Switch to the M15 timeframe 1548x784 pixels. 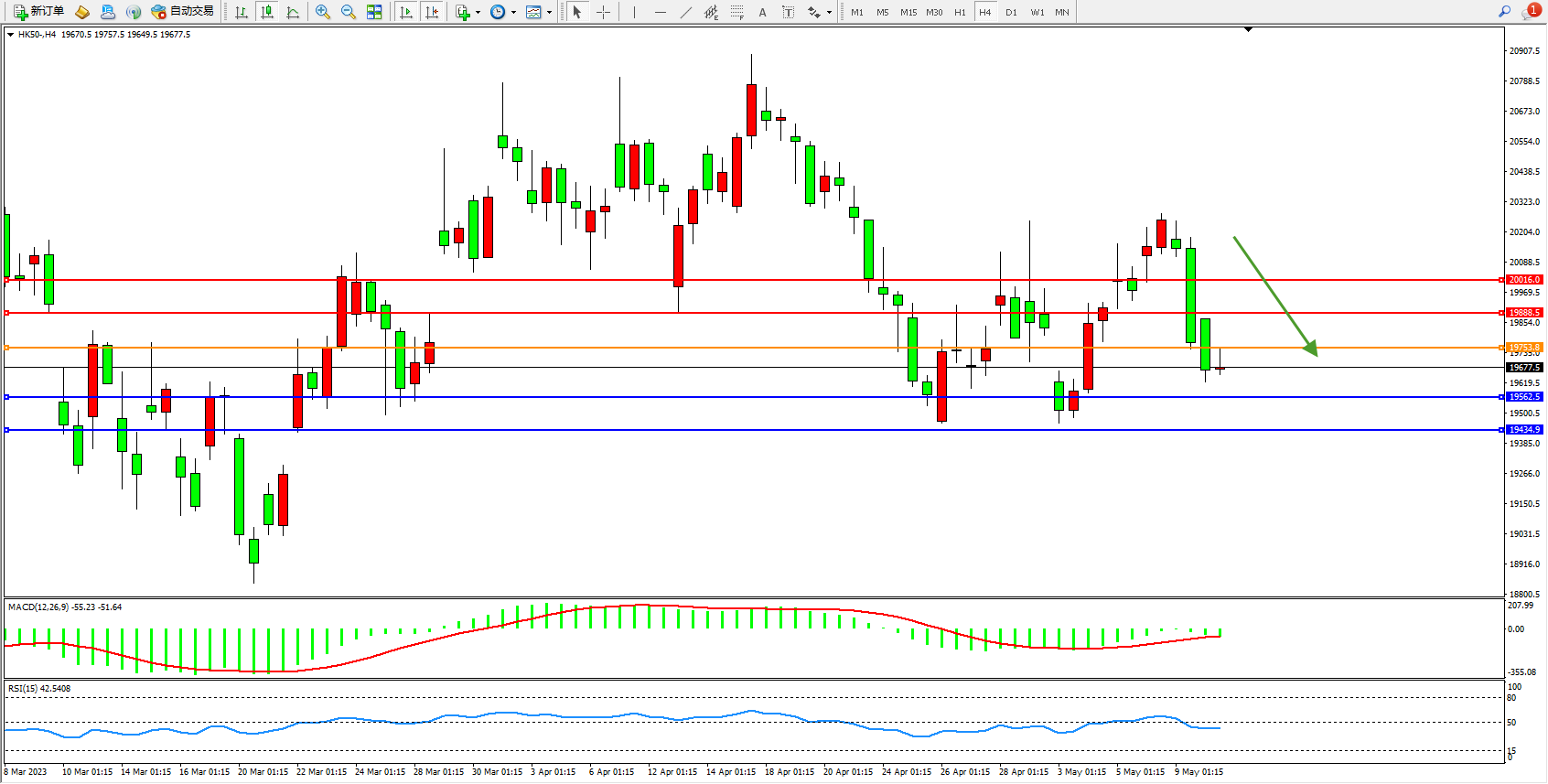pos(908,12)
